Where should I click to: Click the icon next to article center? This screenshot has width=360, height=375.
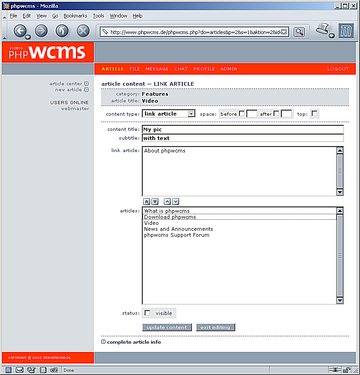(x=86, y=84)
